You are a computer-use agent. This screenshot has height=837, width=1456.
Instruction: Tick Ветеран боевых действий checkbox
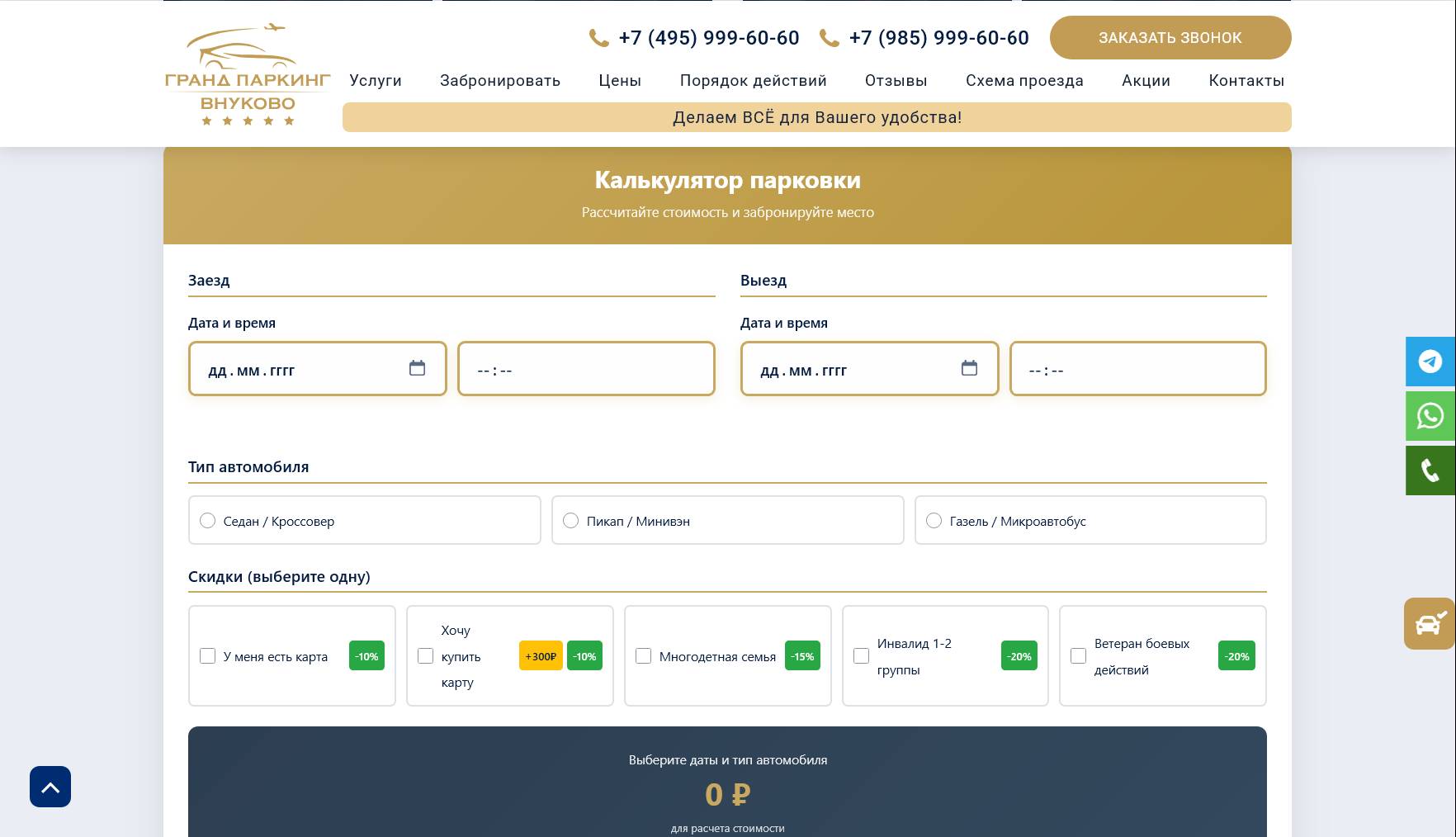coord(1078,655)
